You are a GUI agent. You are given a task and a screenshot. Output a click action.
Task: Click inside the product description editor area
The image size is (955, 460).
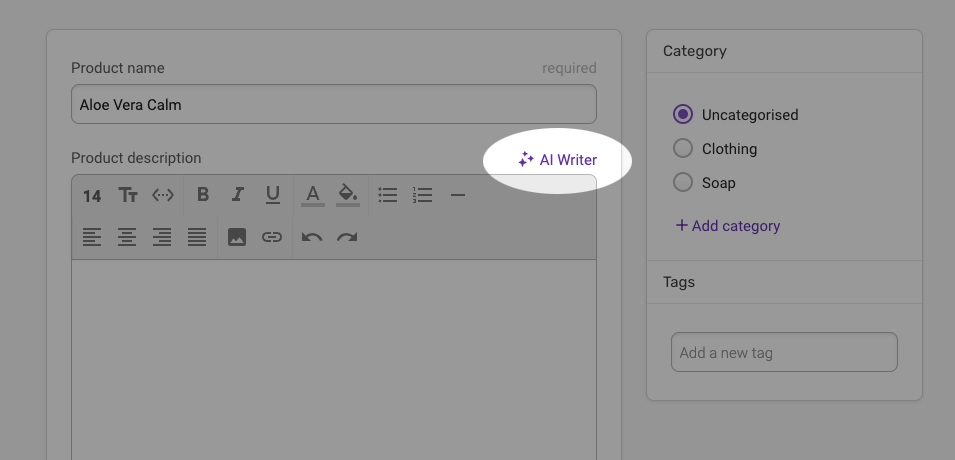[334, 359]
